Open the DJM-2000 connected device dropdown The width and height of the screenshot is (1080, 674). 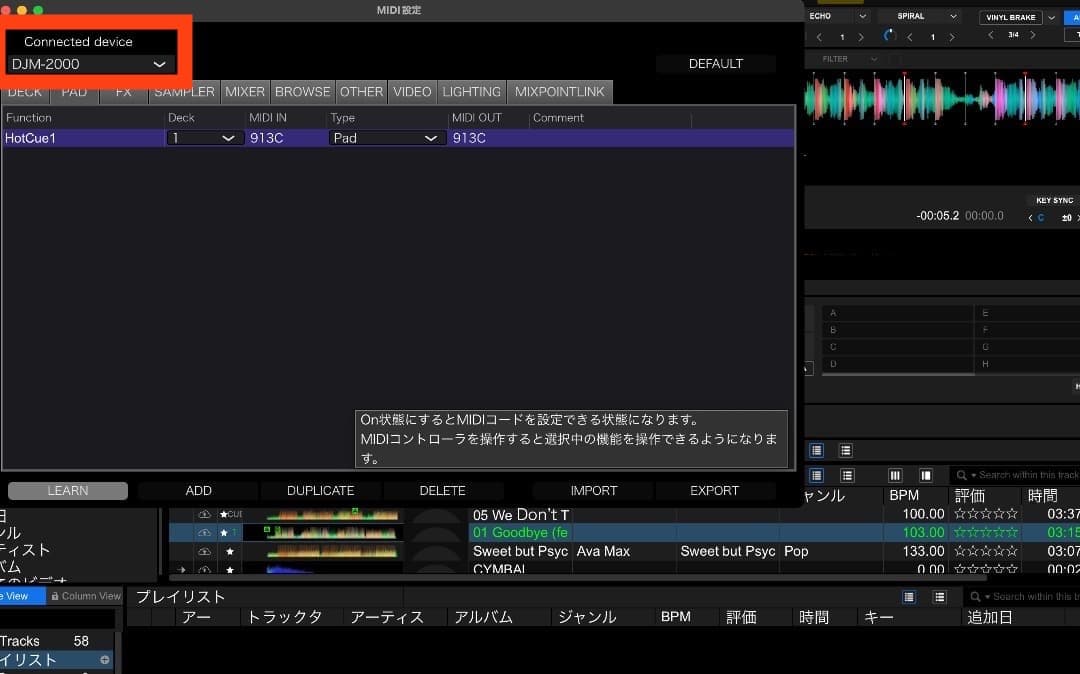[x=90, y=64]
